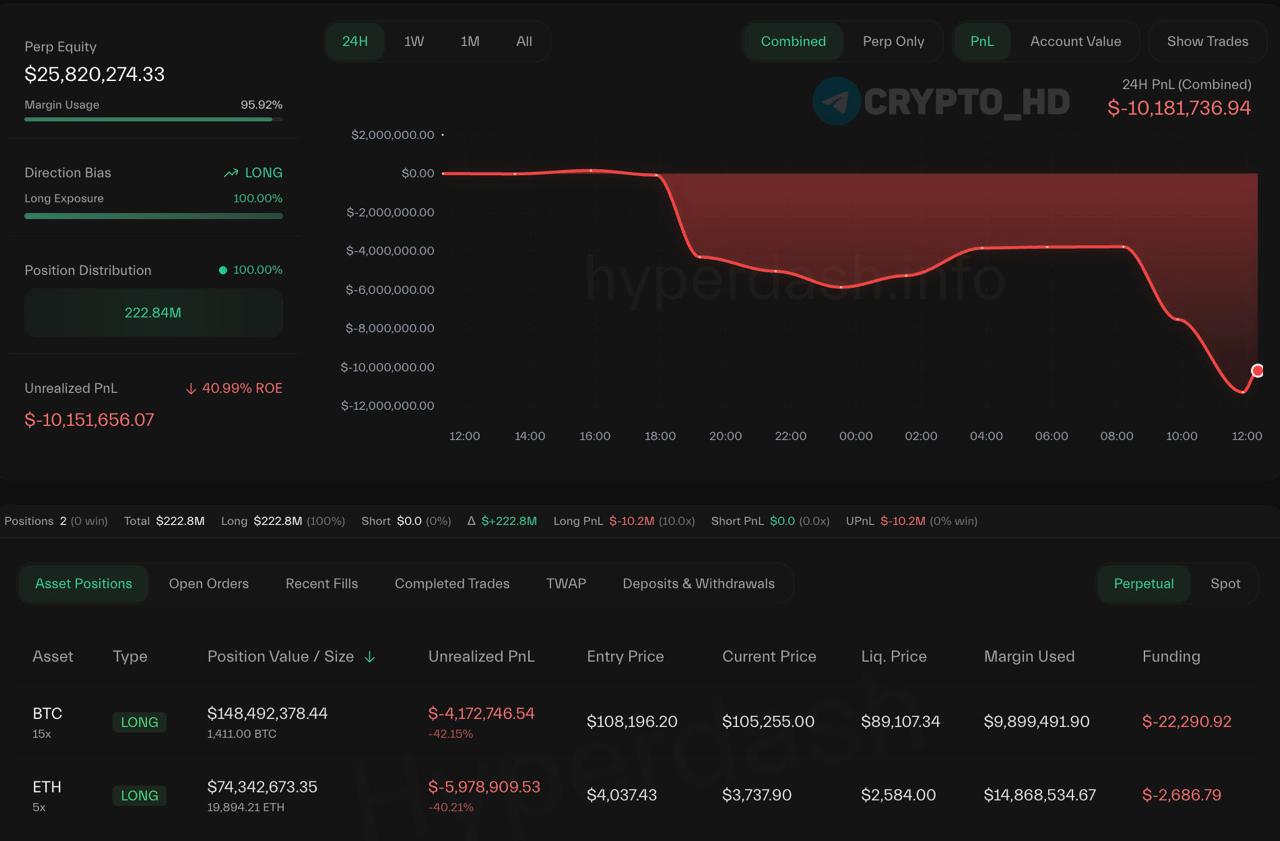
Task: Open the Deposits & Withdrawals tab
Action: [x=698, y=583]
